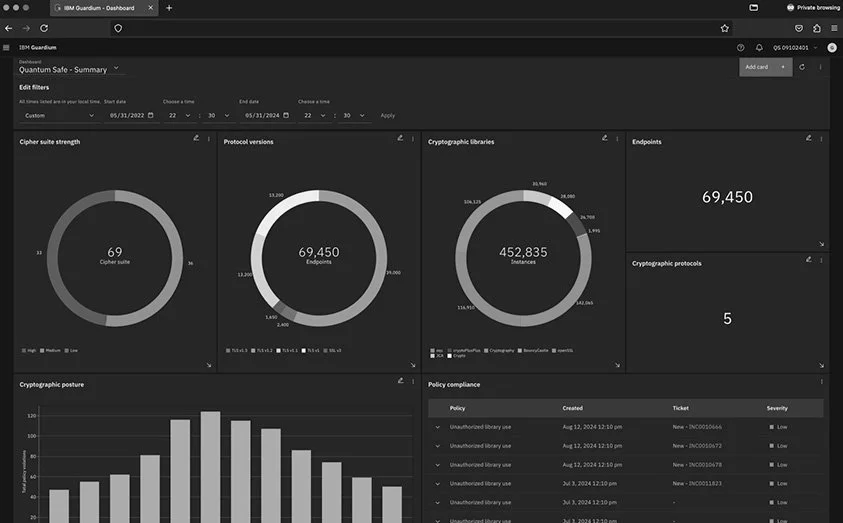Go back using the browser back arrow
This screenshot has width=843, height=523.
point(9,28)
